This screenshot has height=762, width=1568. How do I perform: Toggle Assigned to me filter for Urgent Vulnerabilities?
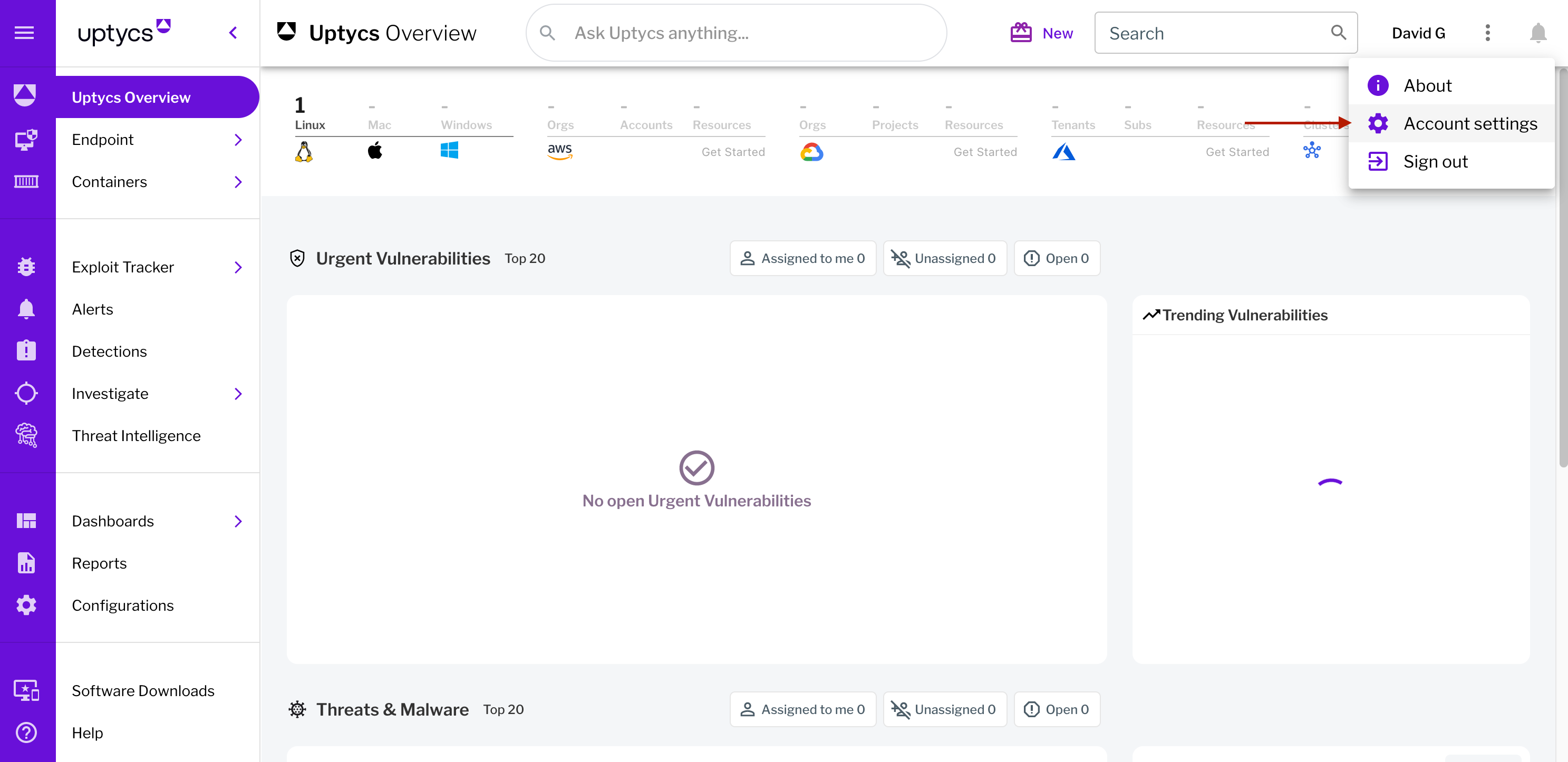click(x=802, y=259)
